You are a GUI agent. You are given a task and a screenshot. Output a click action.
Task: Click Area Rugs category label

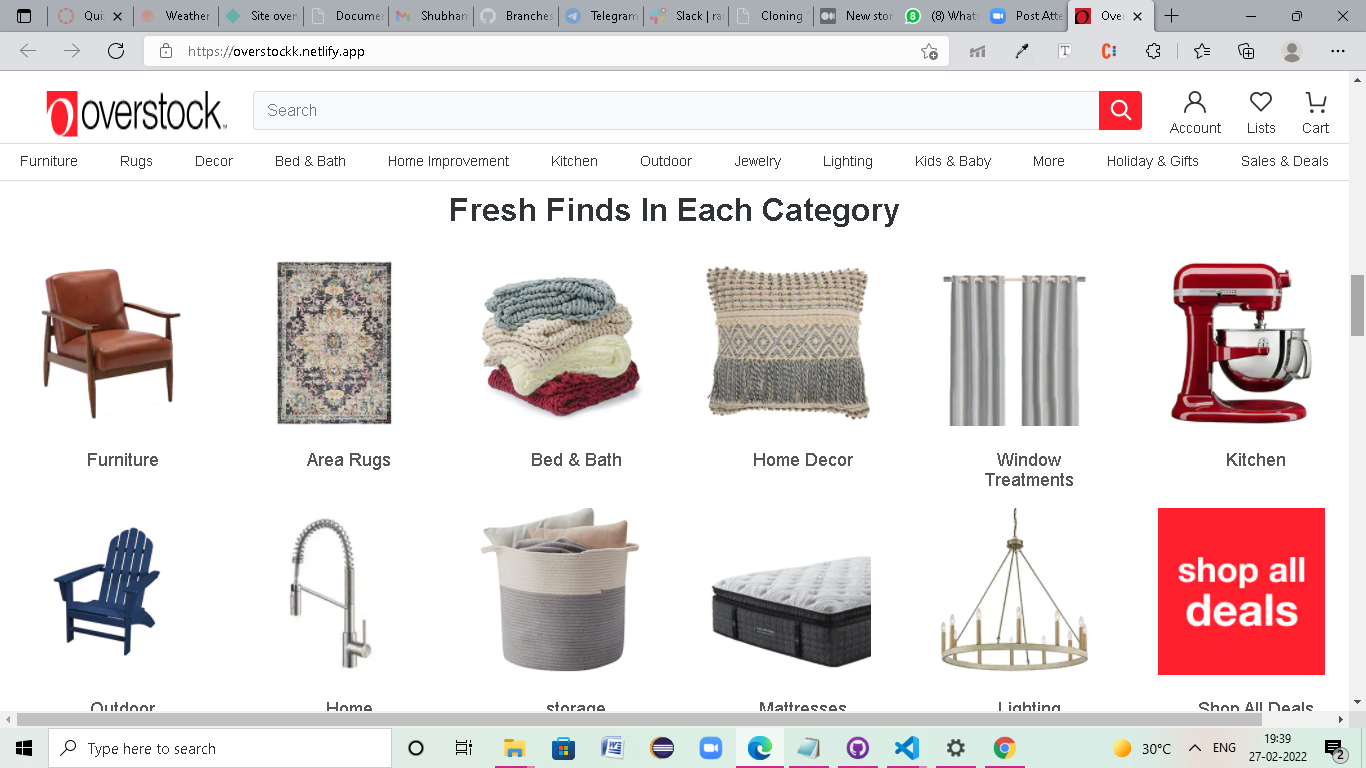tap(349, 460)
